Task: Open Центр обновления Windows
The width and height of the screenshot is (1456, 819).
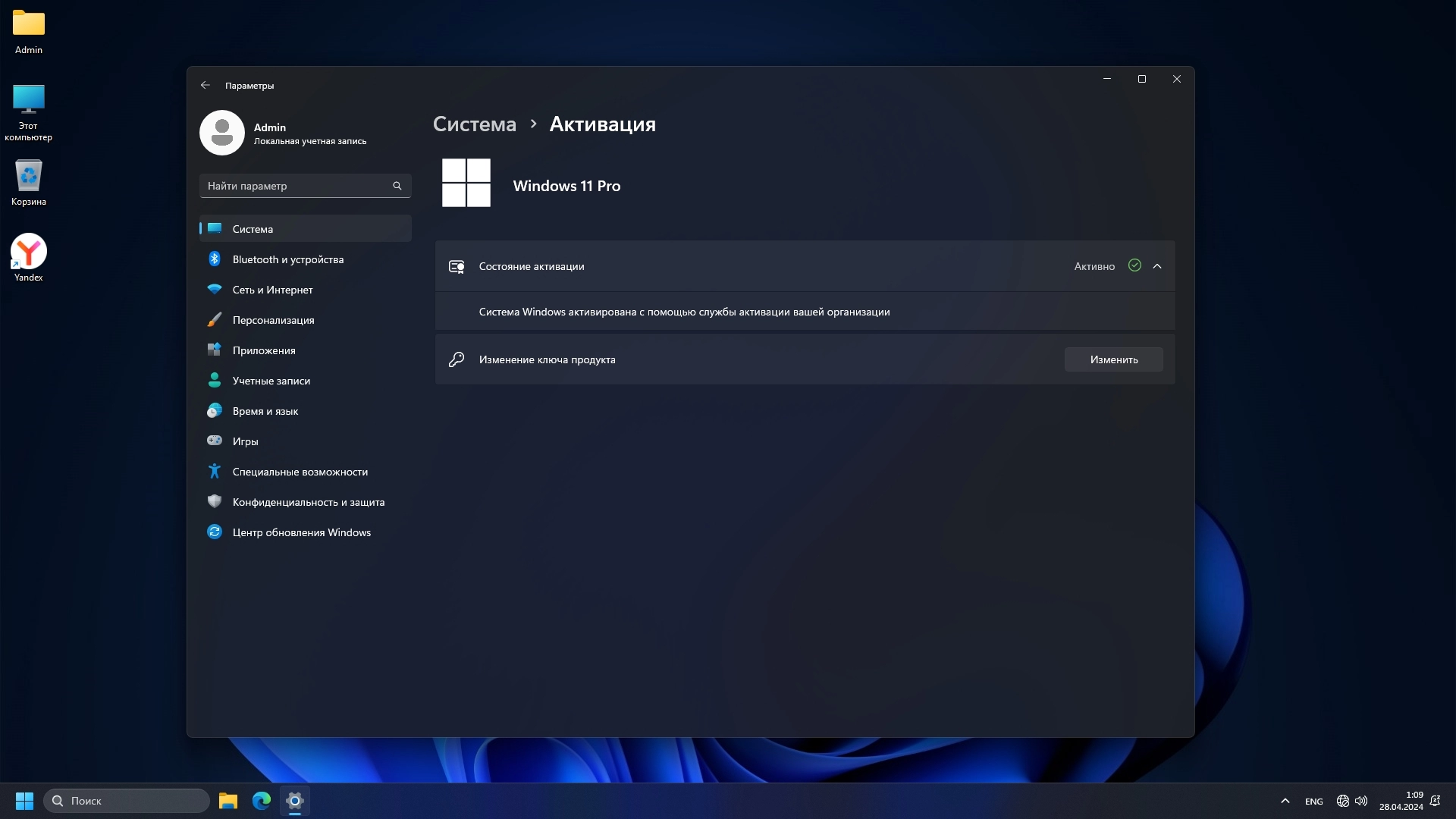Action: click(301, 532)
